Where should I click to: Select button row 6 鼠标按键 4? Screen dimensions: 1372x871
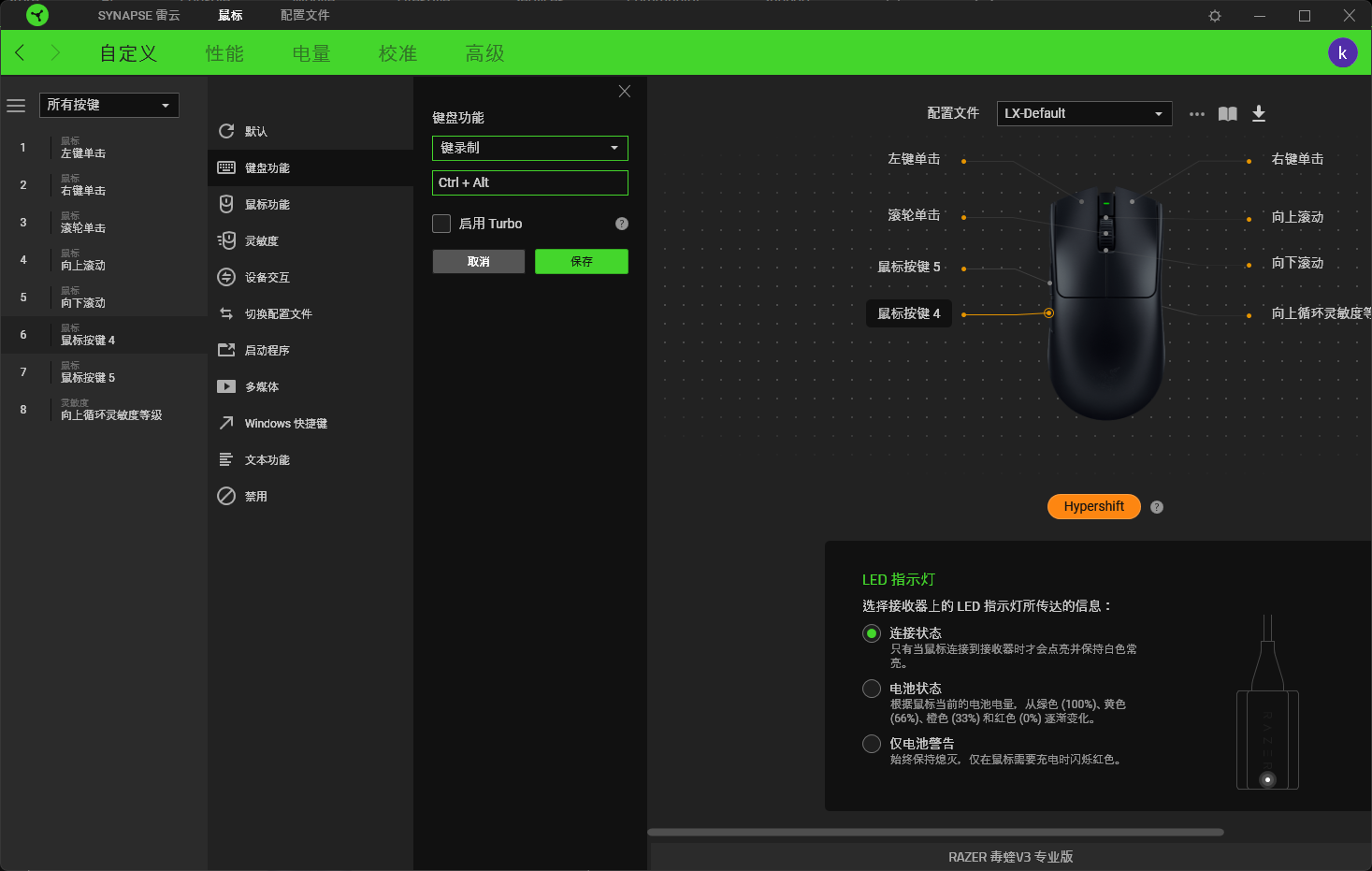[x=104, y=335]
